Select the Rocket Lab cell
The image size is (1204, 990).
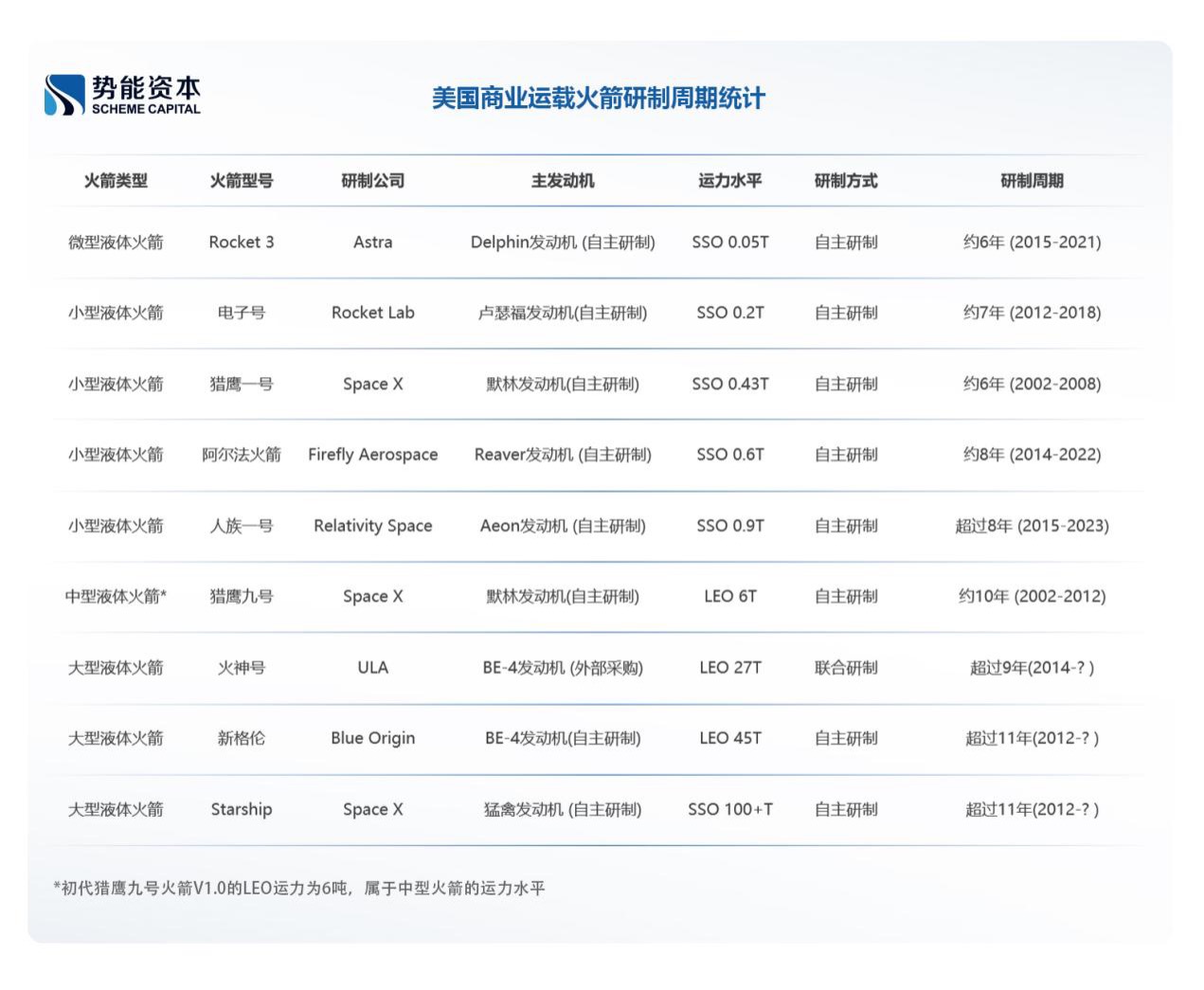click(373, 313)
